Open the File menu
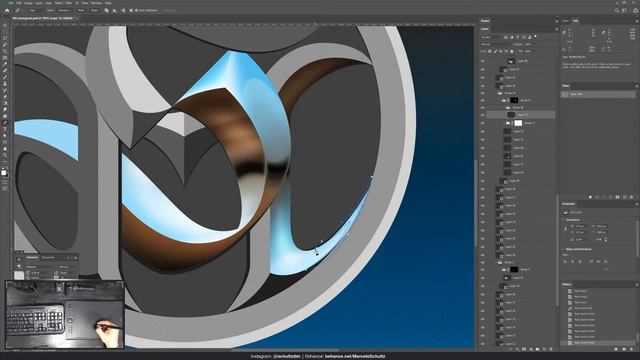 click(11, 3)
